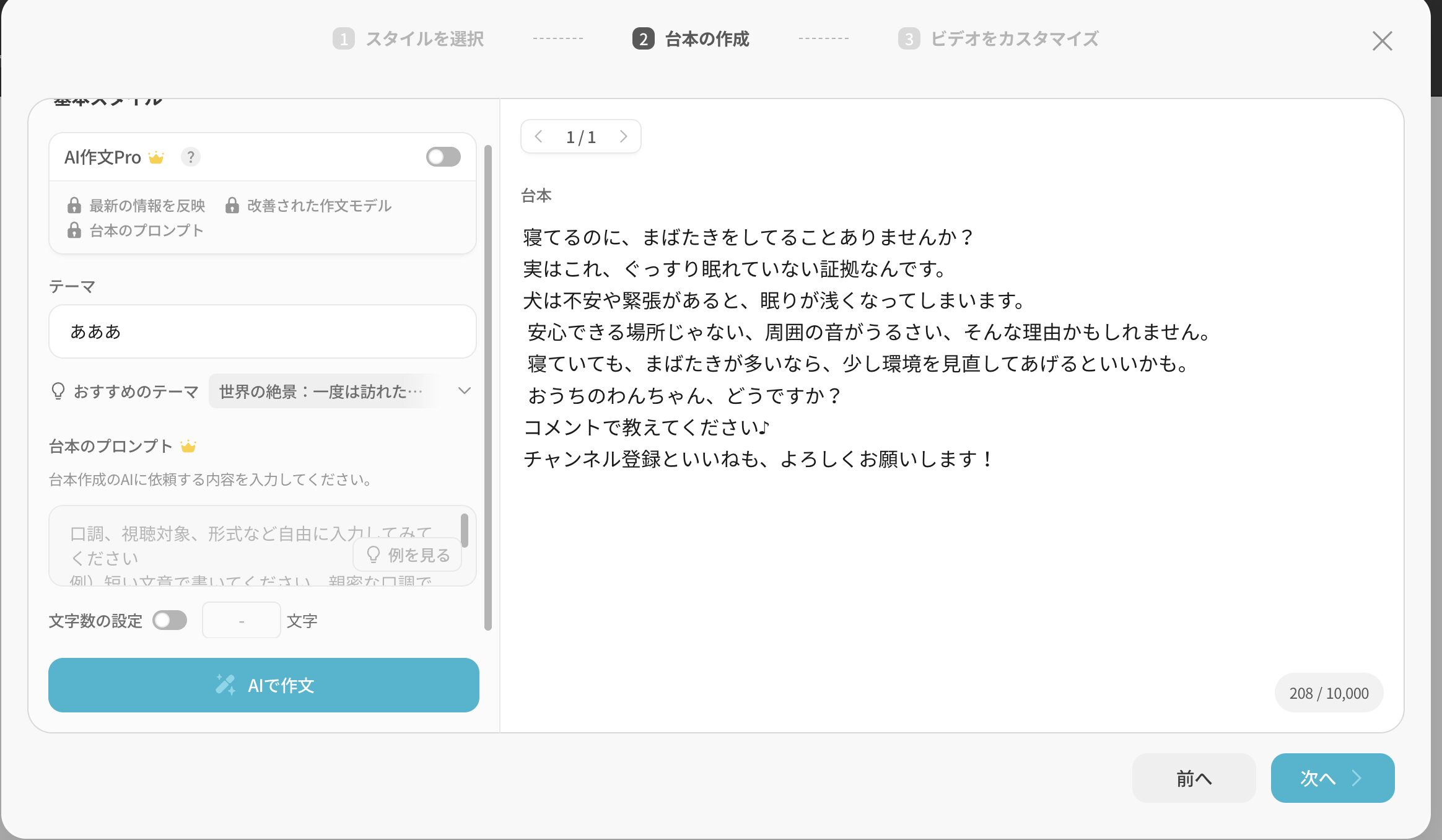Click the step 3 number badge
The width and height of the screenshot is (1442, 840).
pyautogui.click(x=909, y=39)
